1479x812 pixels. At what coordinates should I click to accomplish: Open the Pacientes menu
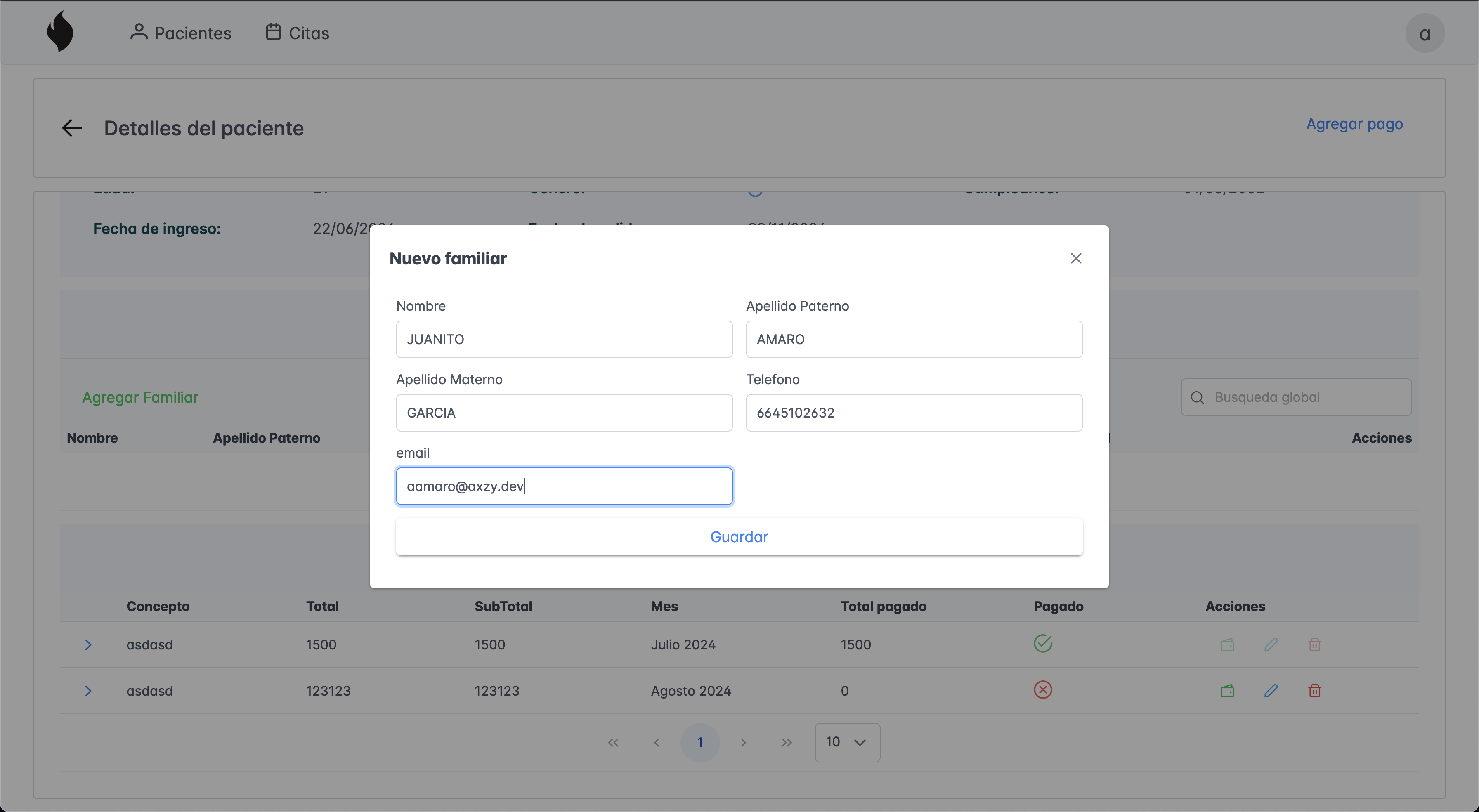click(x=180, y=33)
